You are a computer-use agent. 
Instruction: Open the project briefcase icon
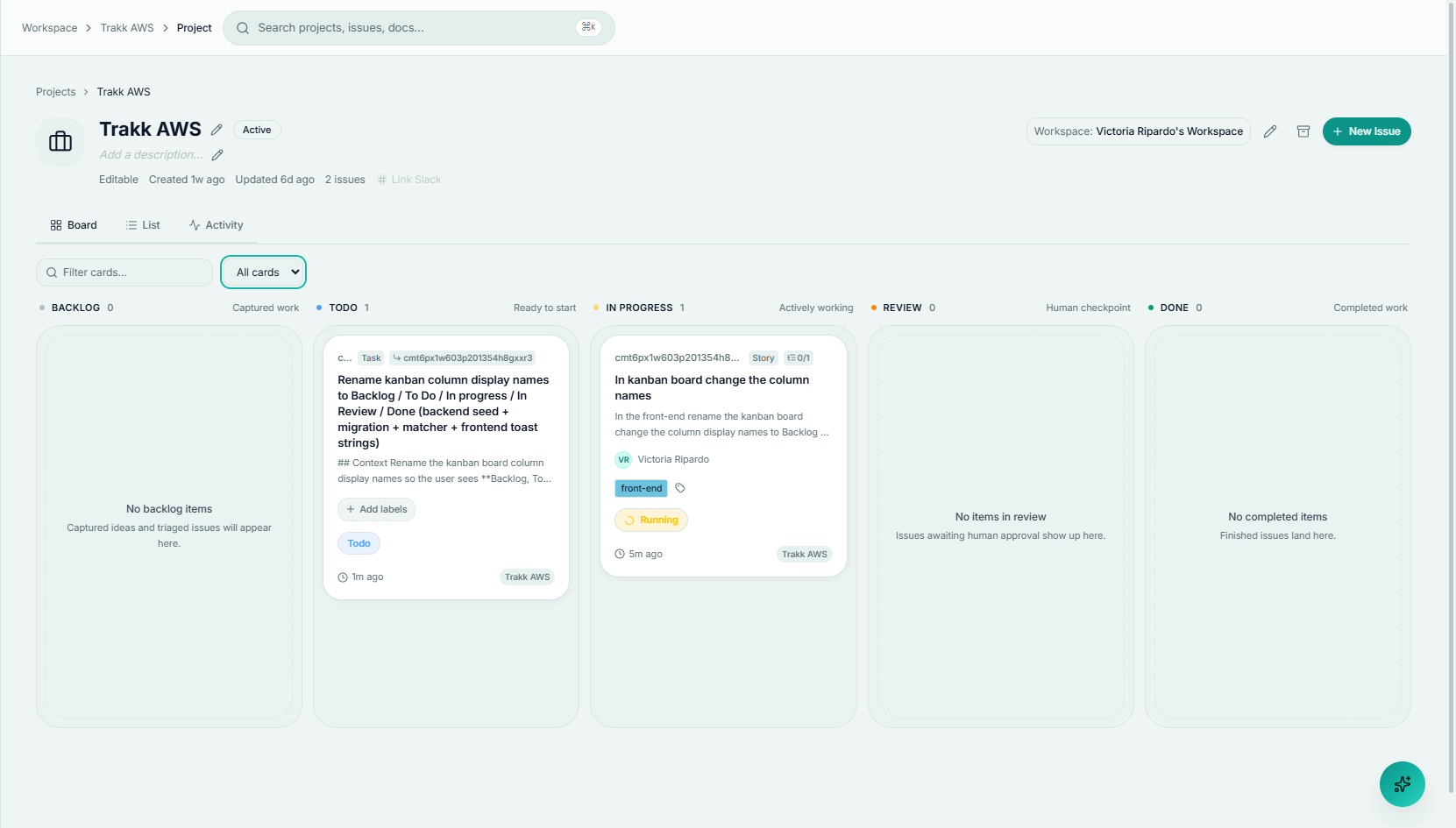(60, 141)
